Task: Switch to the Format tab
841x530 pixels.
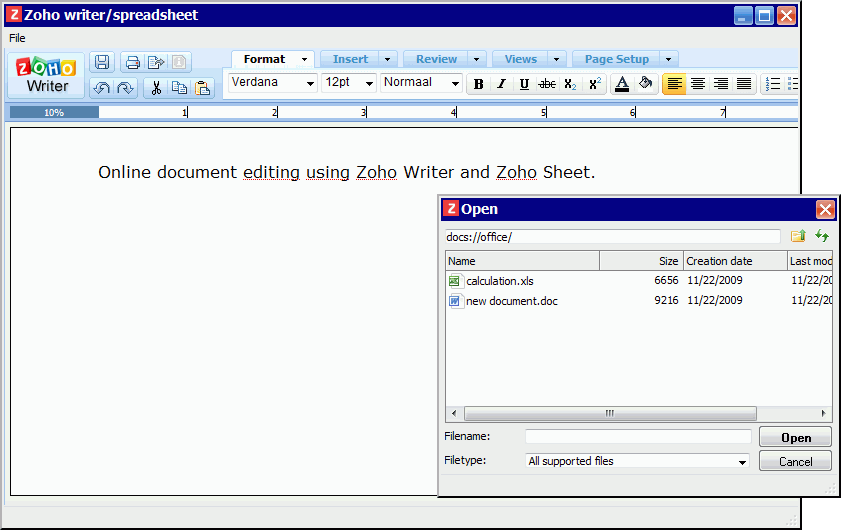Action: pyautogui.click(x=264, y=59)
